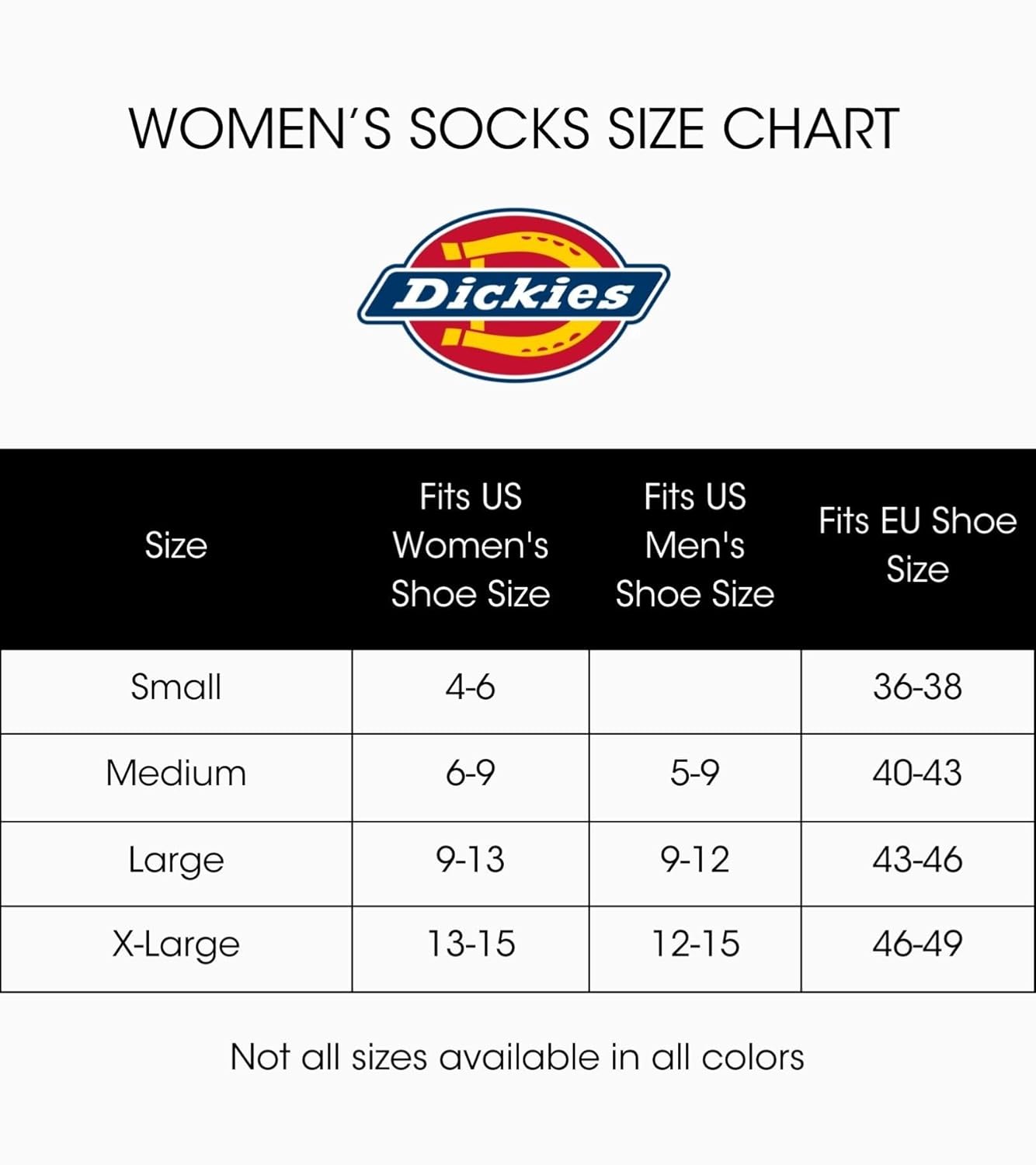This screenshot has width=1036, height=1165.
Task: Select the Fits EU Shoe Size header
Action: pyautogui.click(x=917, y=545)
